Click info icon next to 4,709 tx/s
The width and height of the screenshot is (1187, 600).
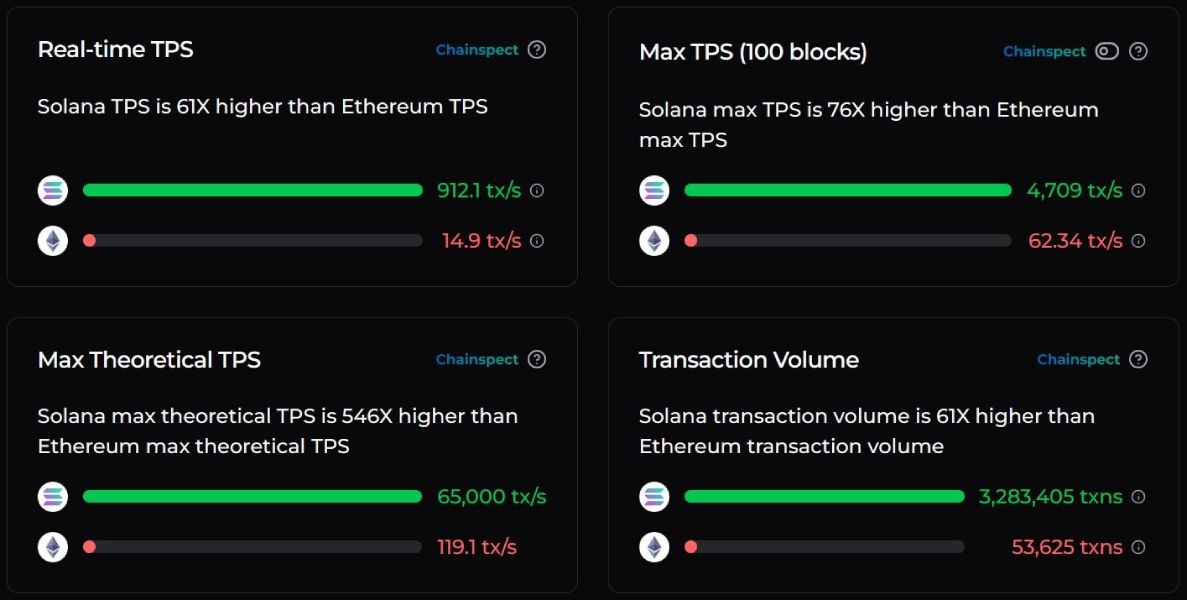click(x=1138, y=190)
